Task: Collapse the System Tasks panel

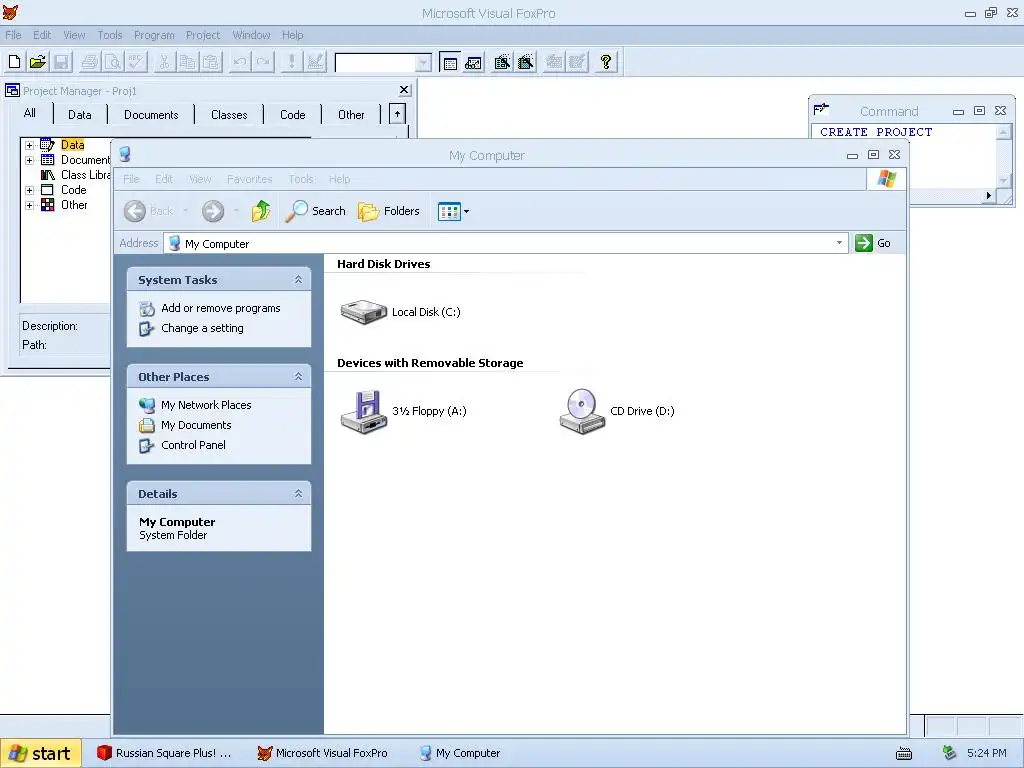Action: 298,280
